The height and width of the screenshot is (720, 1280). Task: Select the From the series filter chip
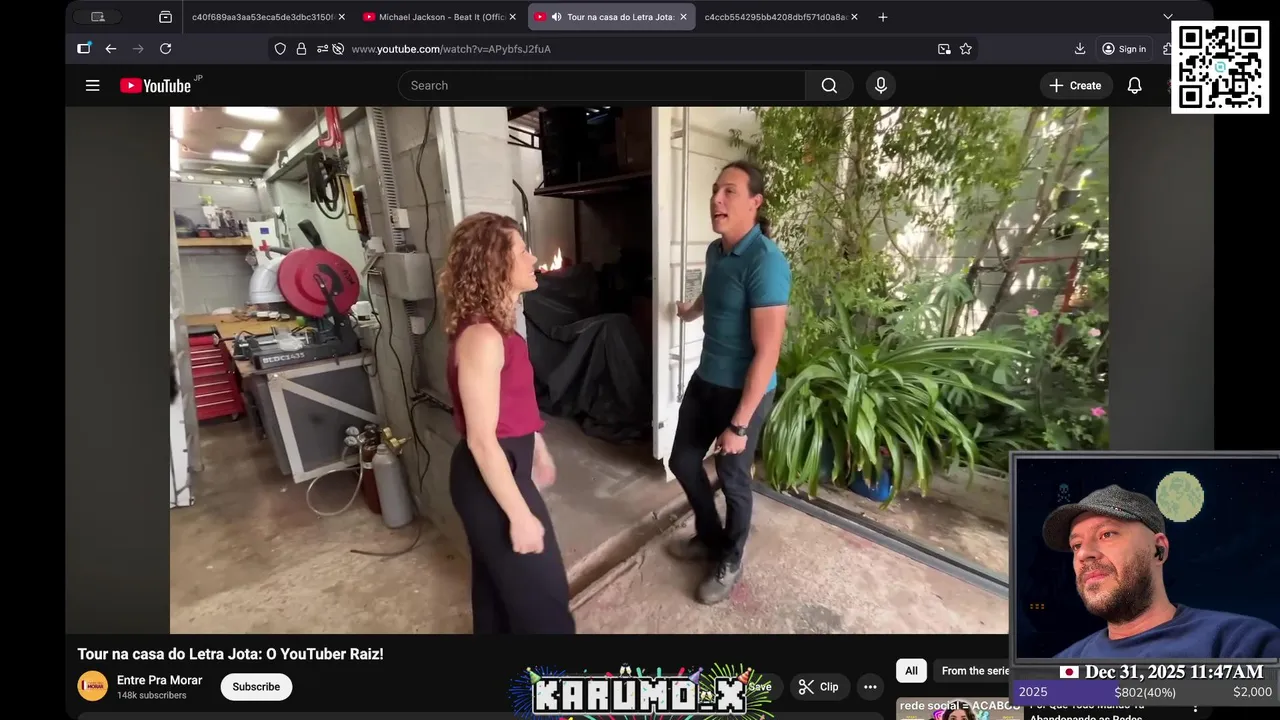pyautogui.click(x=972, y=671)
